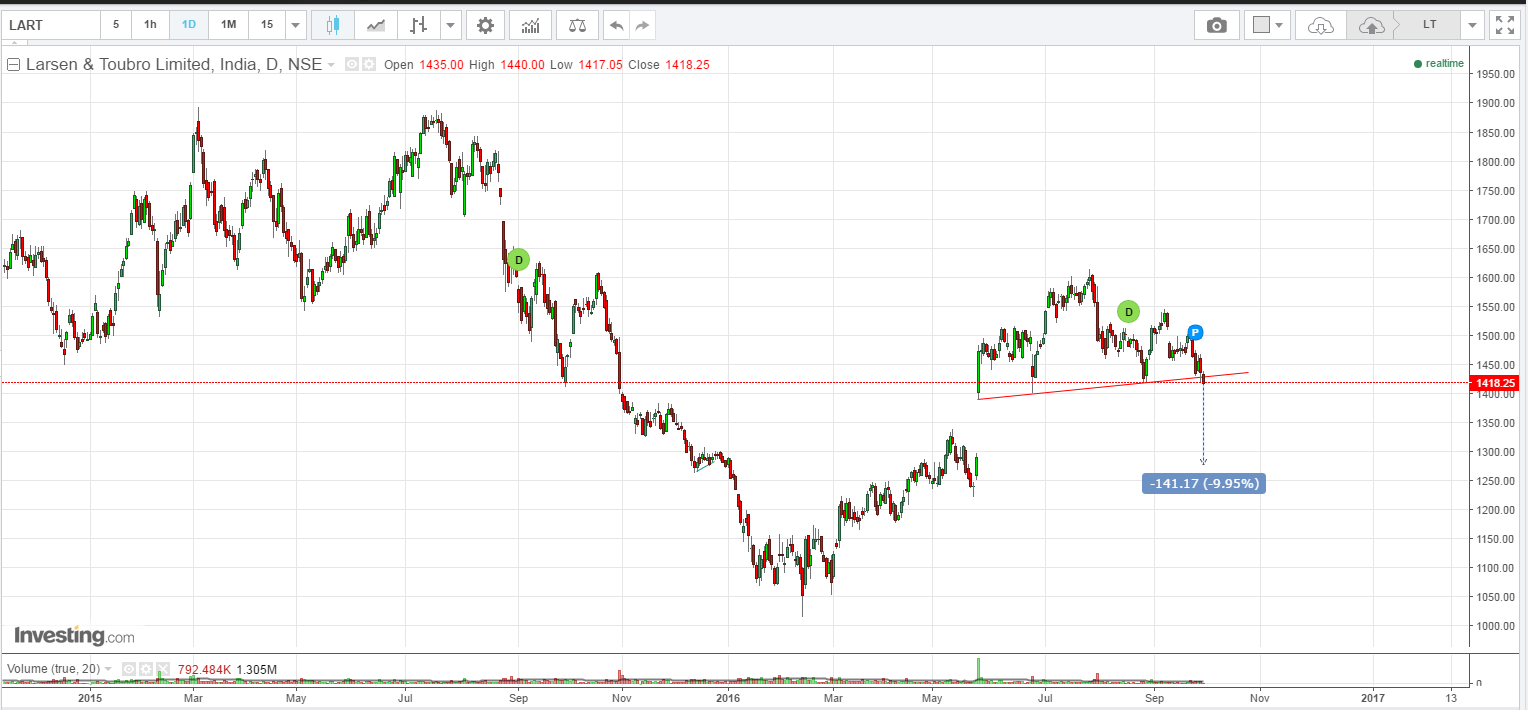Open the LT saved layout dropdown arrow
The image size is (1528, 710).
[1472, 25]
